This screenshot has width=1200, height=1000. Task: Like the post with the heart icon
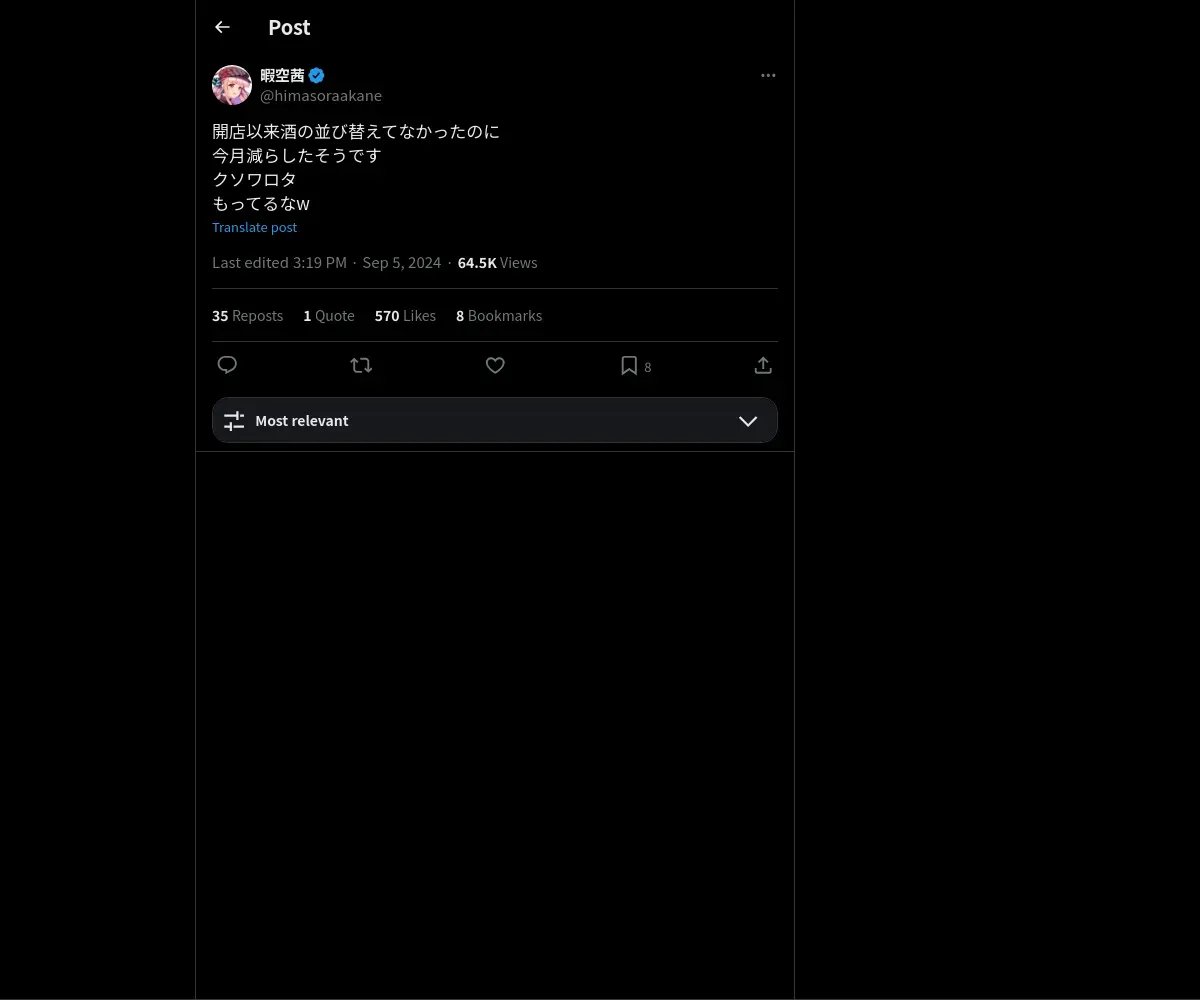point(495,365)
